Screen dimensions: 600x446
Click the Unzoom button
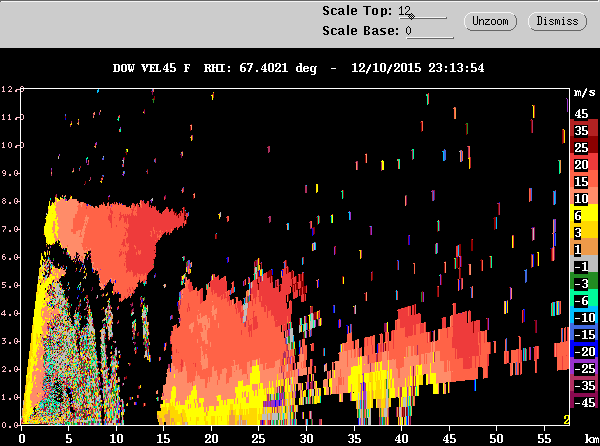(x=490, y=21)
